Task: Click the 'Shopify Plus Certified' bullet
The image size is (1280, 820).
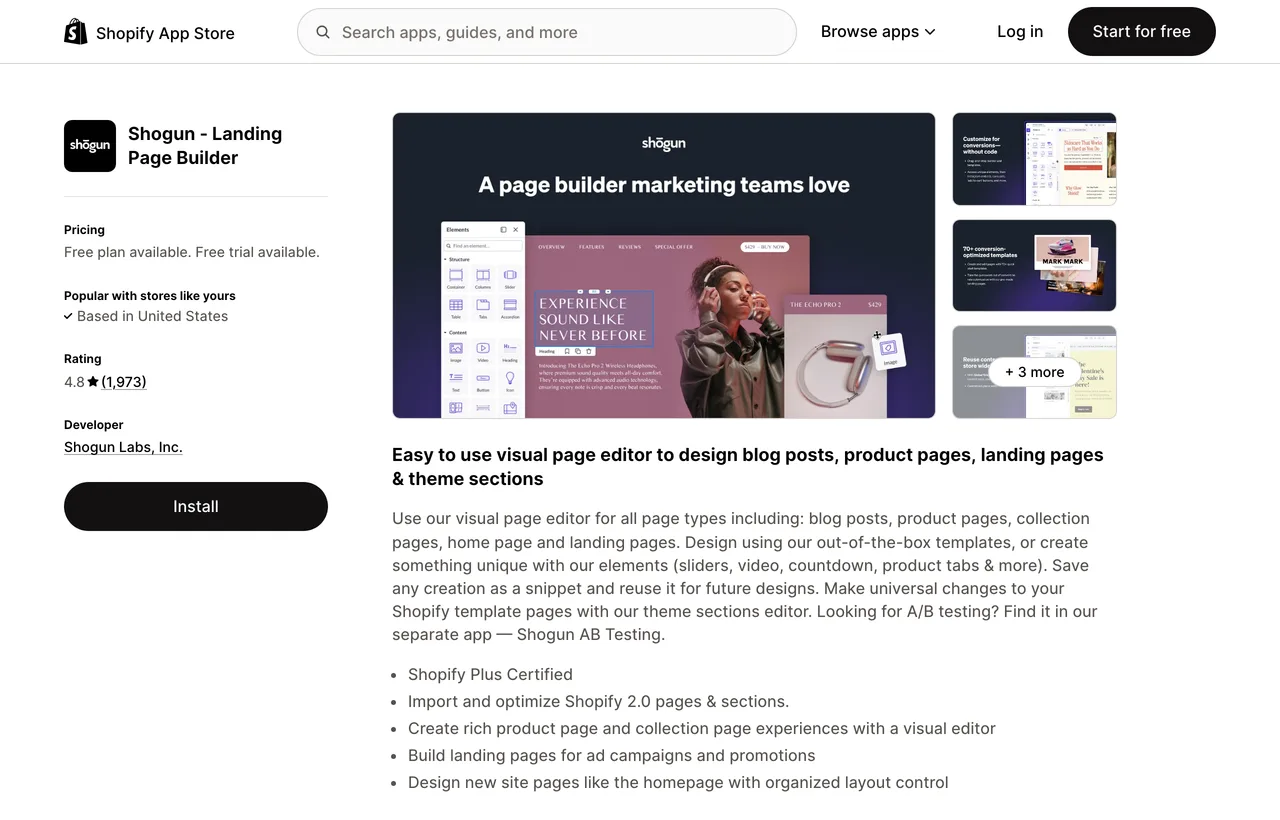Action: pyautogui.click(x=490, y=674)
